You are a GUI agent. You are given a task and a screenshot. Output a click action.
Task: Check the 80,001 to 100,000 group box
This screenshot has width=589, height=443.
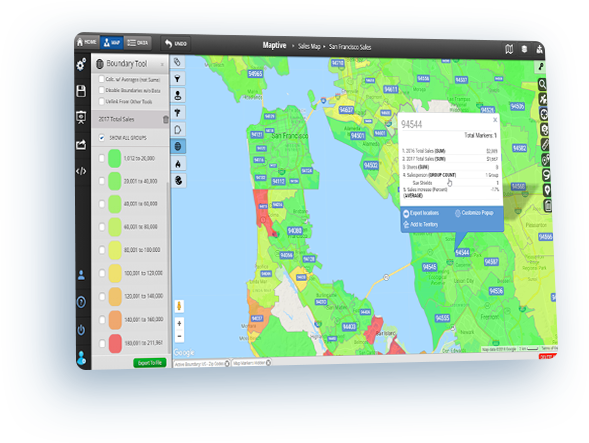pos(102,250)
